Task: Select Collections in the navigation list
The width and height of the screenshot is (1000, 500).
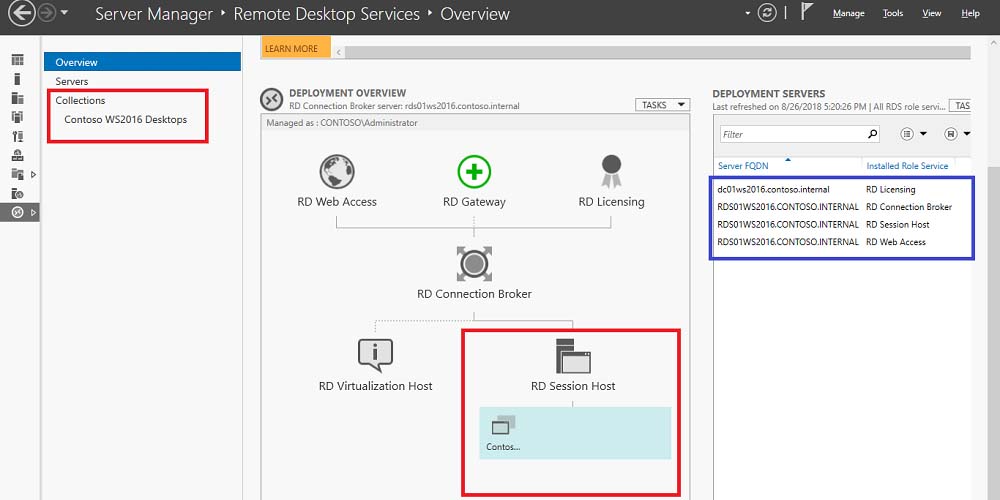Action: click(80, 100)
